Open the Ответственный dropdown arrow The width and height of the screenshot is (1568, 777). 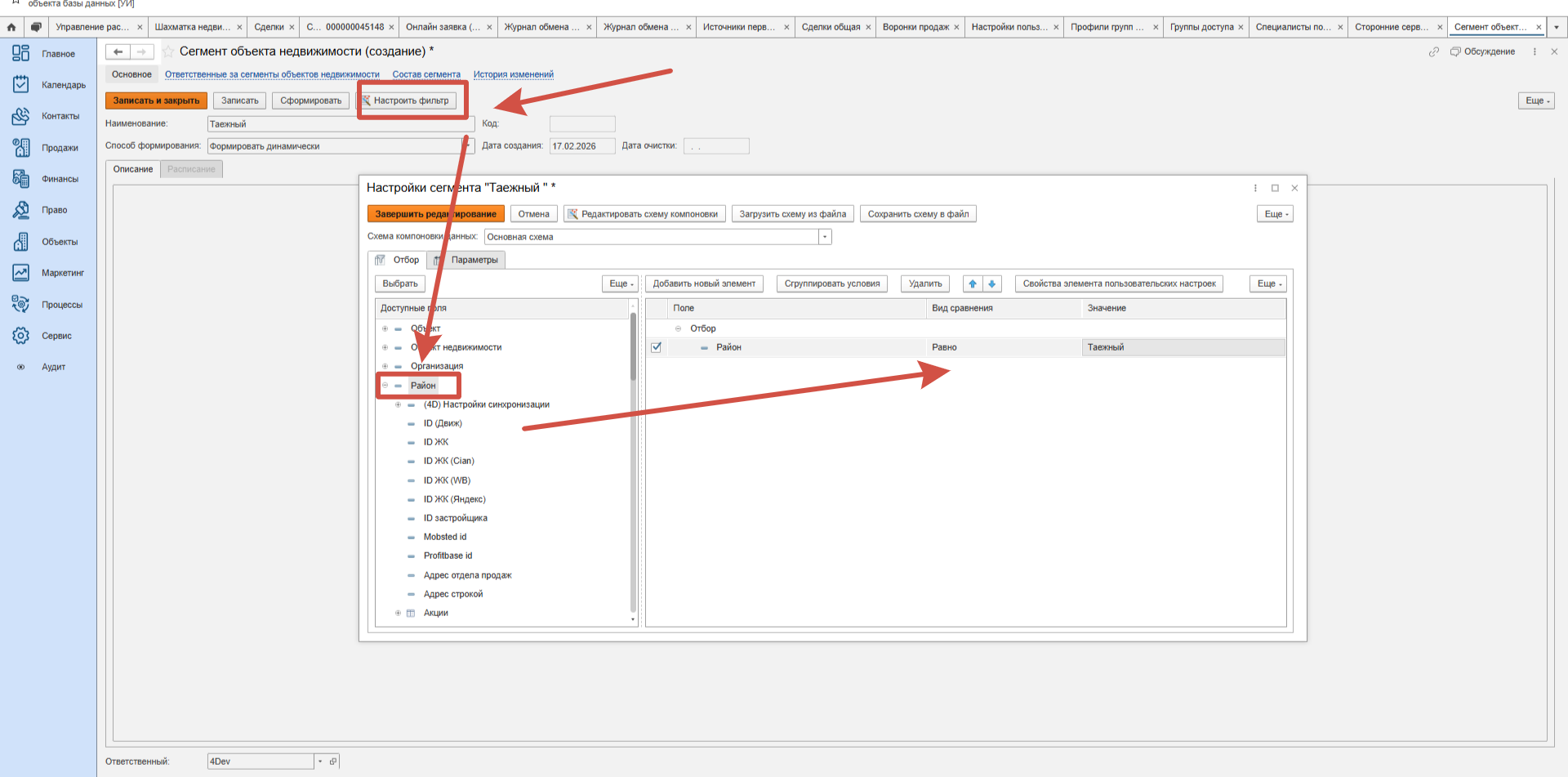tap(320, 761)
